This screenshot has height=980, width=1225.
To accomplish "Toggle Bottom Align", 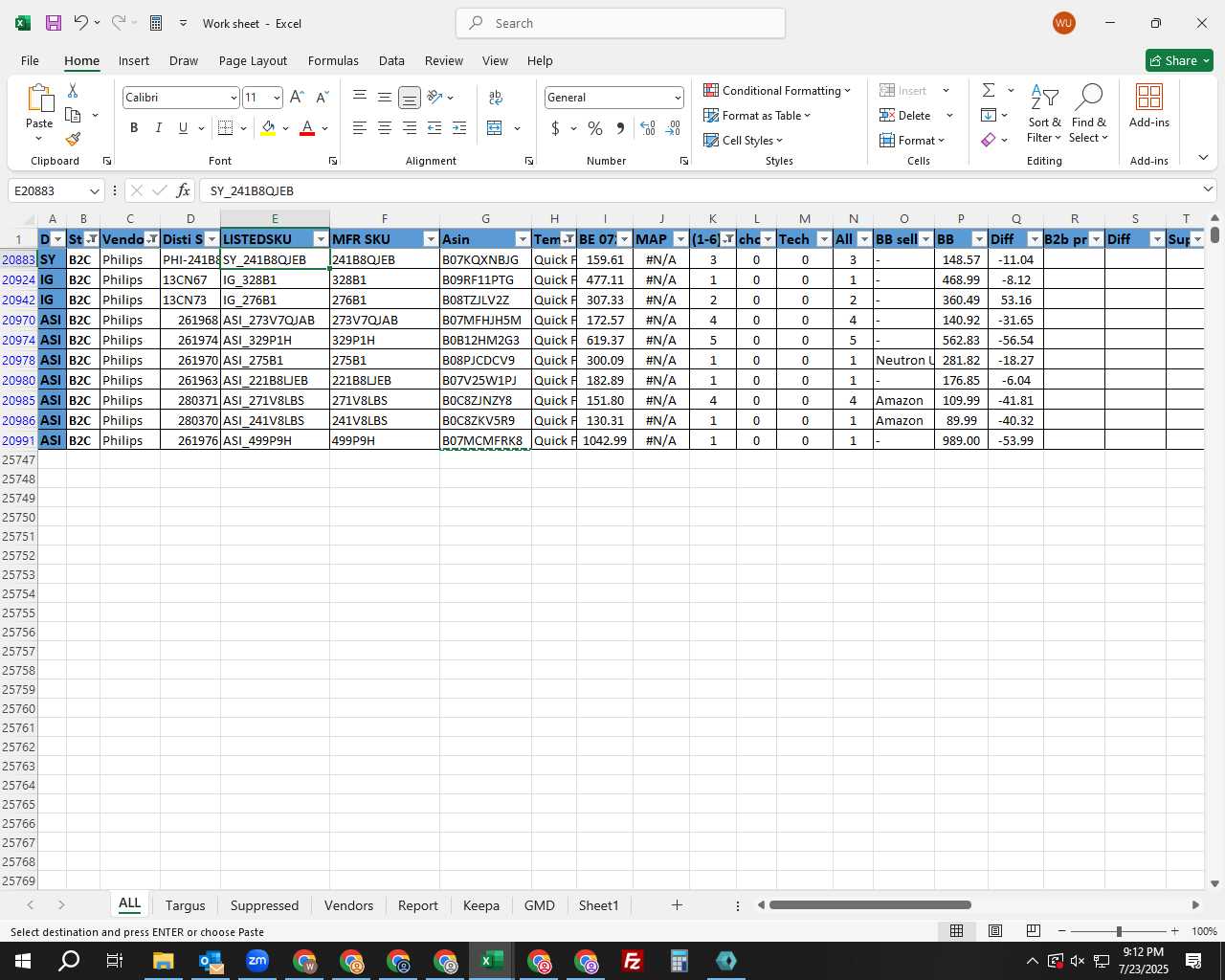I will [409, 98].
